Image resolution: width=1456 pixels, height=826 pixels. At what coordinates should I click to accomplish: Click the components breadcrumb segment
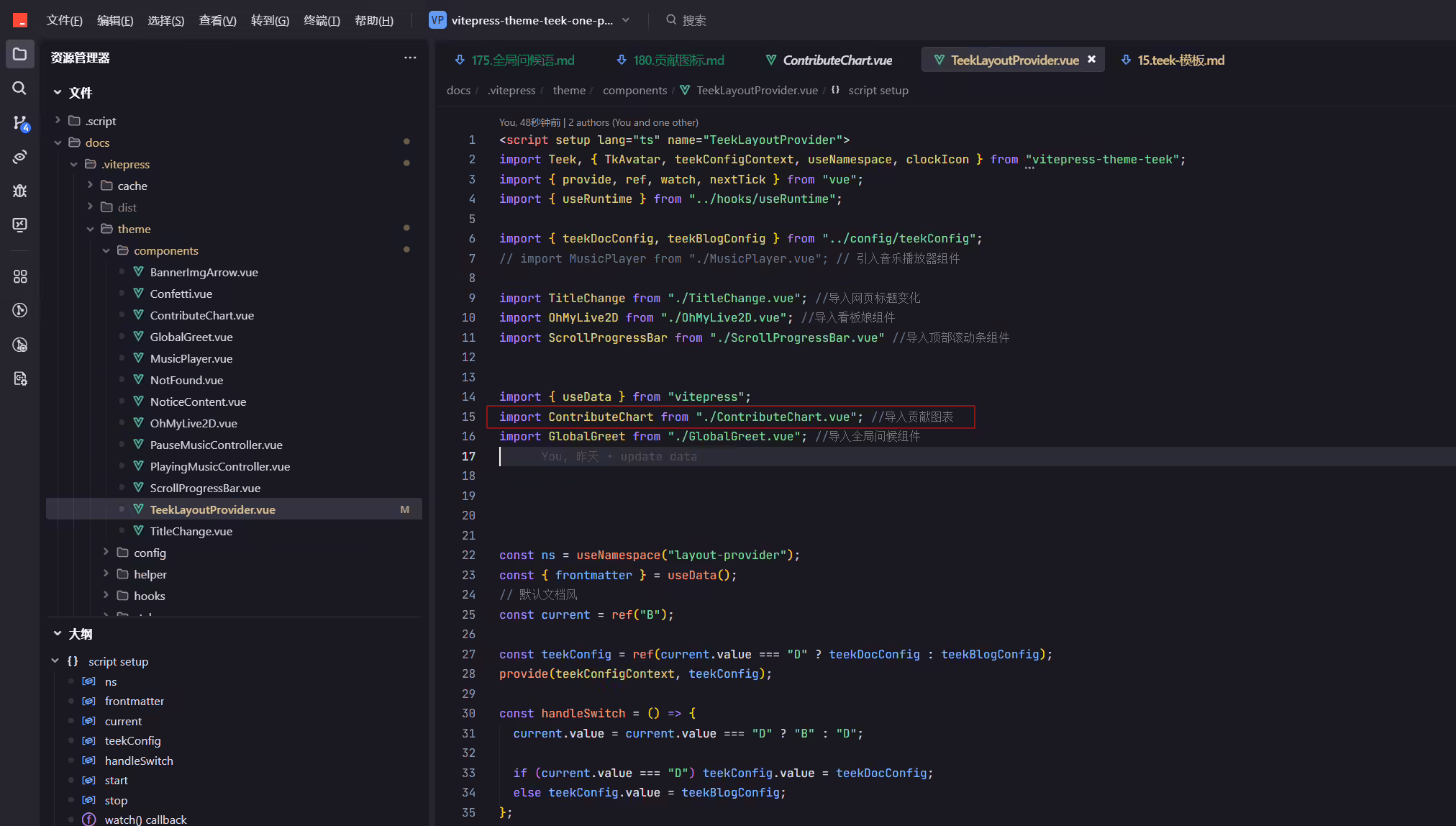[635, 90]
